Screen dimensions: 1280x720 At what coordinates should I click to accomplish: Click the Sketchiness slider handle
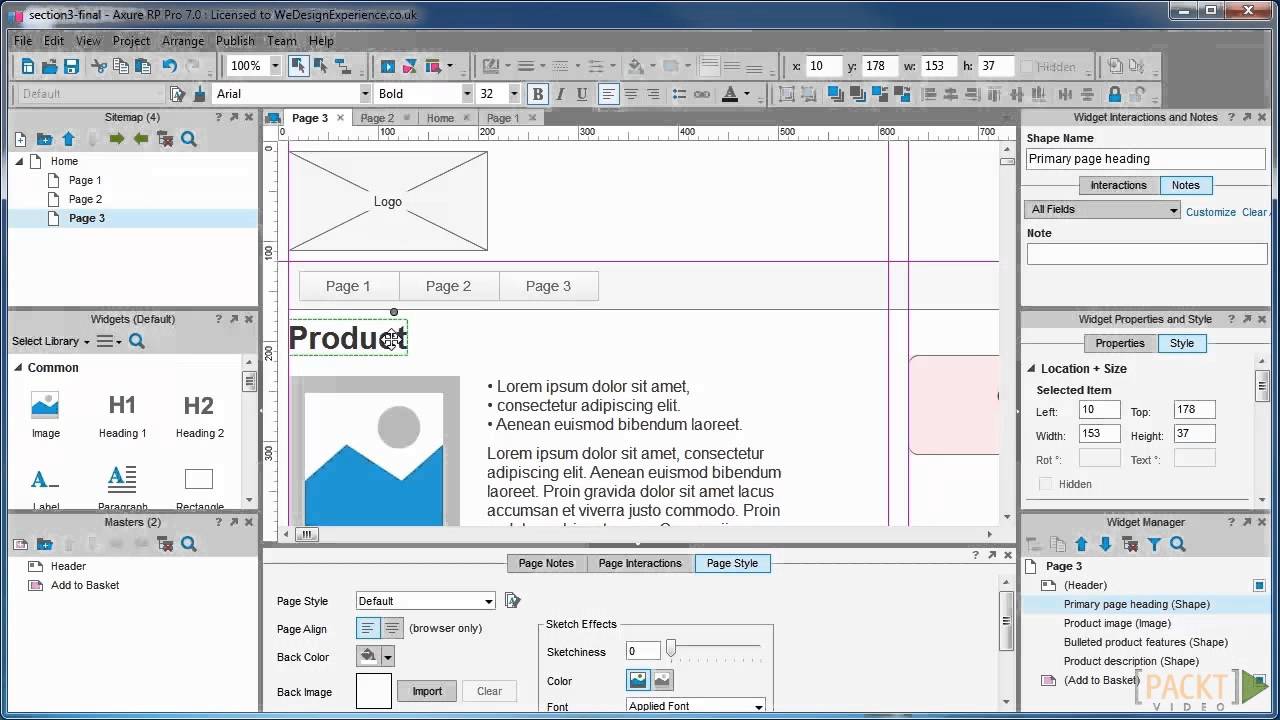coord(671,651)
